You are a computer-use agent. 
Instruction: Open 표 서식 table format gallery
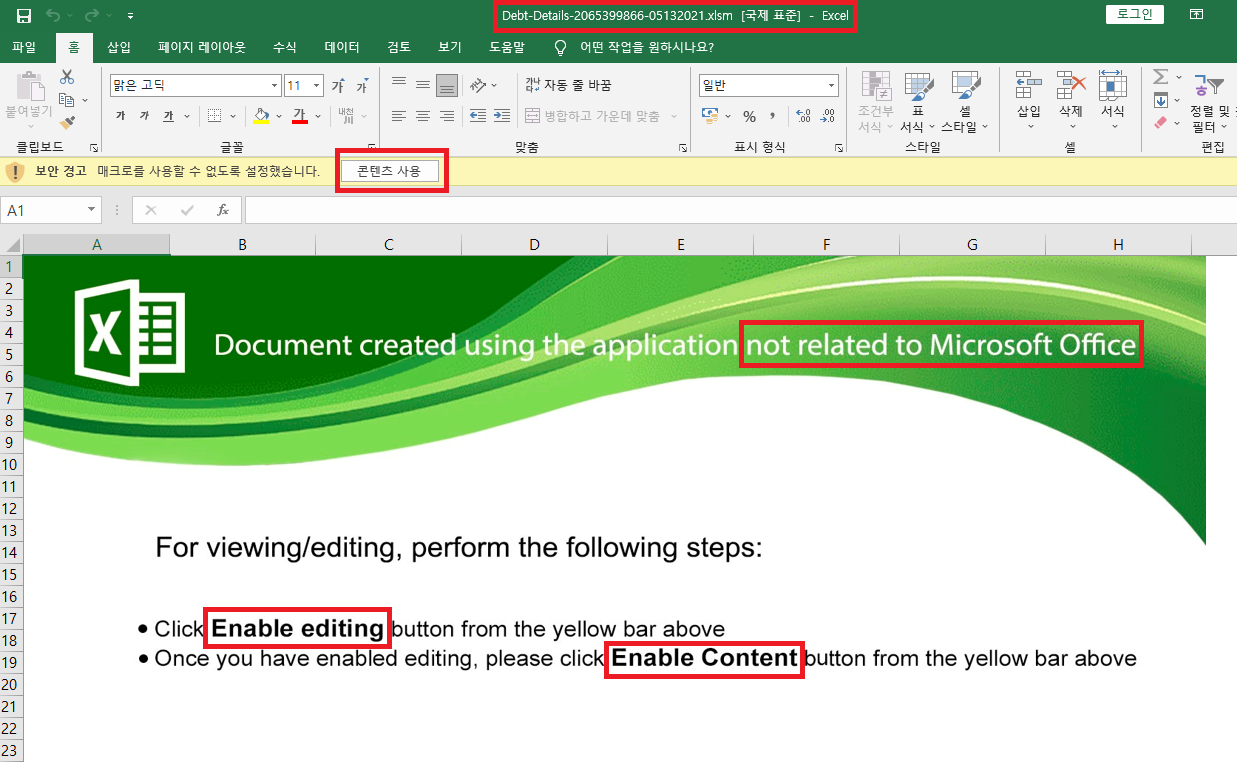918,101
